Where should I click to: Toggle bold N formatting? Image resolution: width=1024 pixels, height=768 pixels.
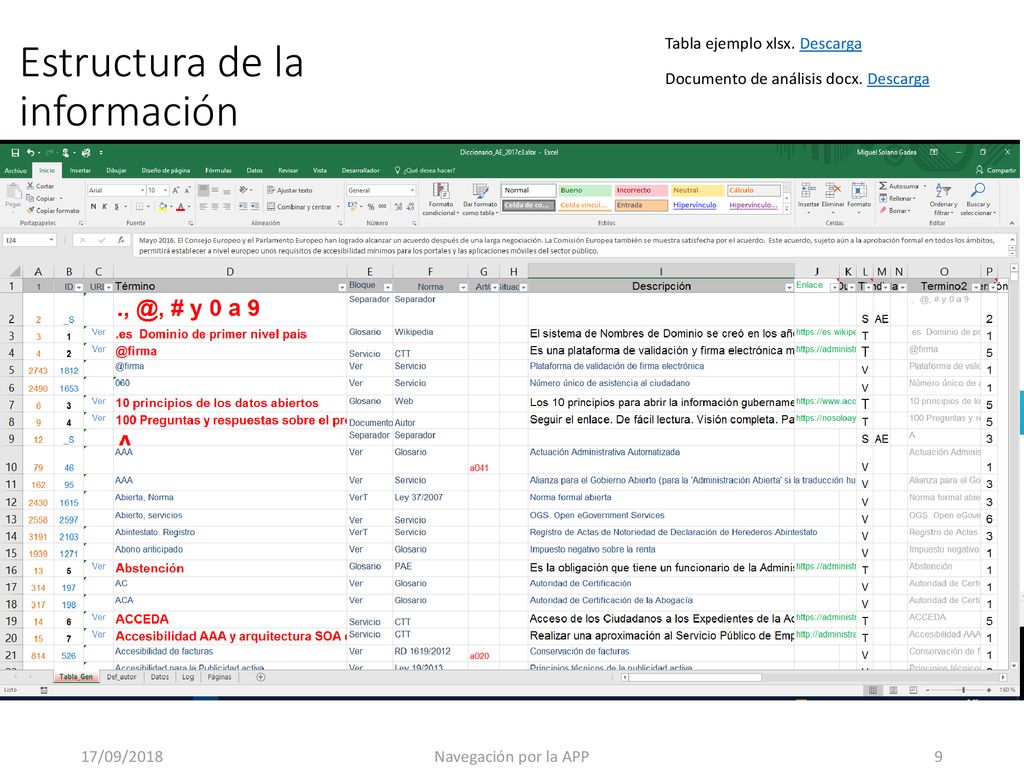(x=93, y=207)
